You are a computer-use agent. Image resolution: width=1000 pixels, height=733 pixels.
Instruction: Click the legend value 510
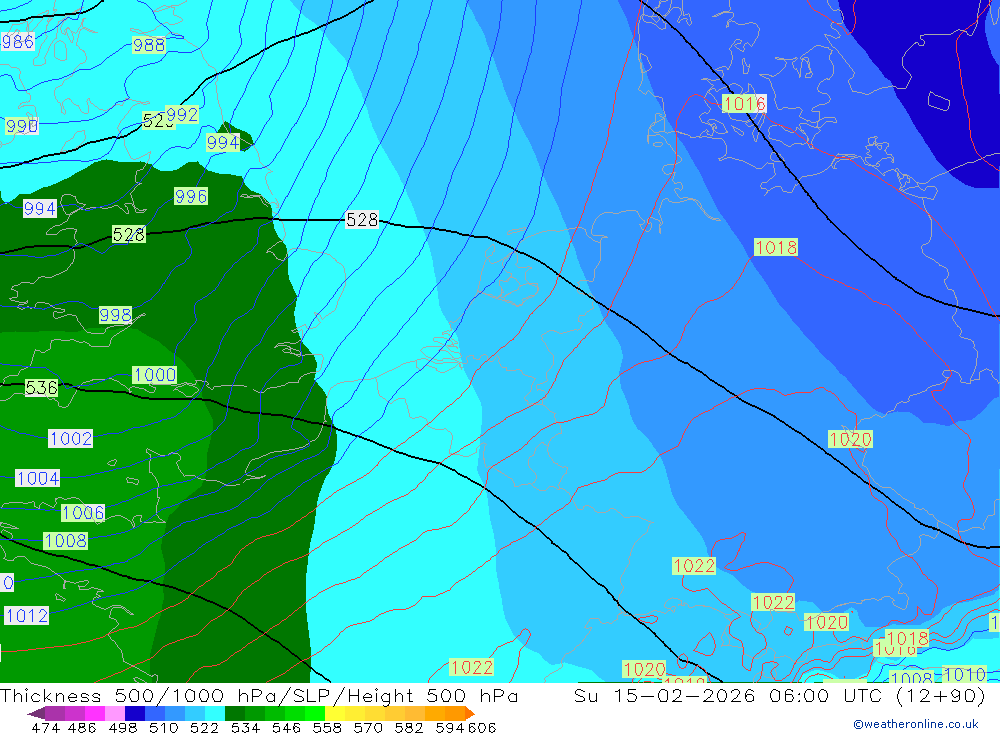click(163, 728)
